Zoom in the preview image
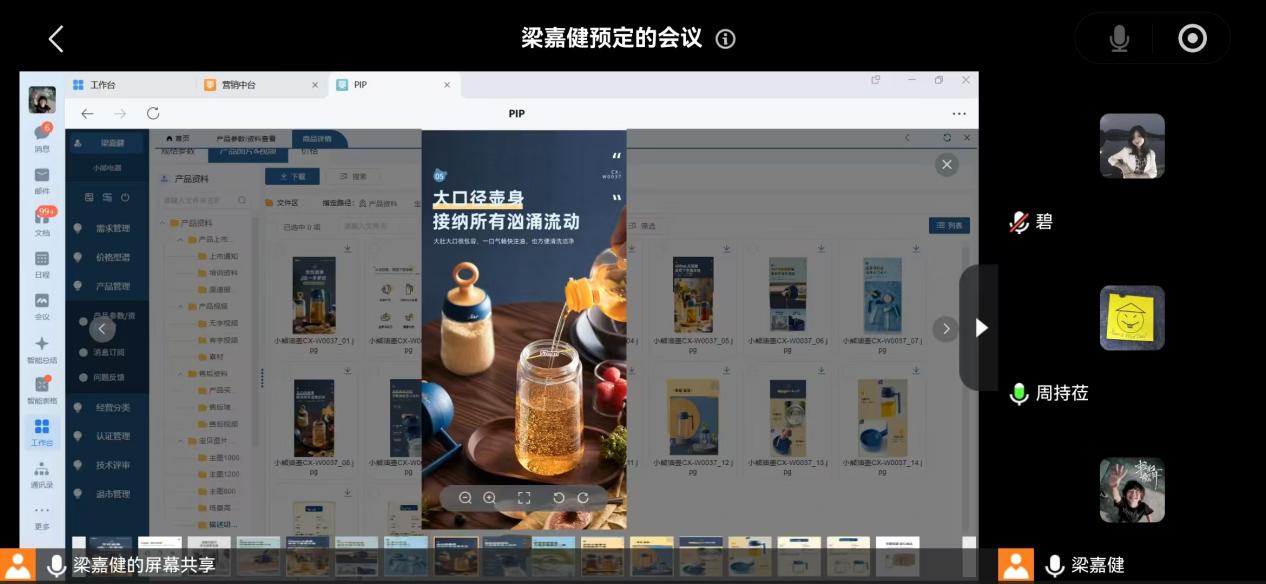 (x=489, y=498)
